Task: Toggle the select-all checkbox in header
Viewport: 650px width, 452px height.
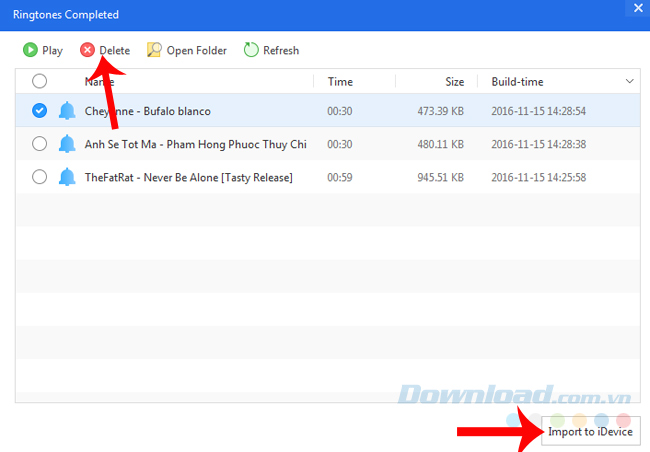Action: click(39, 81)
